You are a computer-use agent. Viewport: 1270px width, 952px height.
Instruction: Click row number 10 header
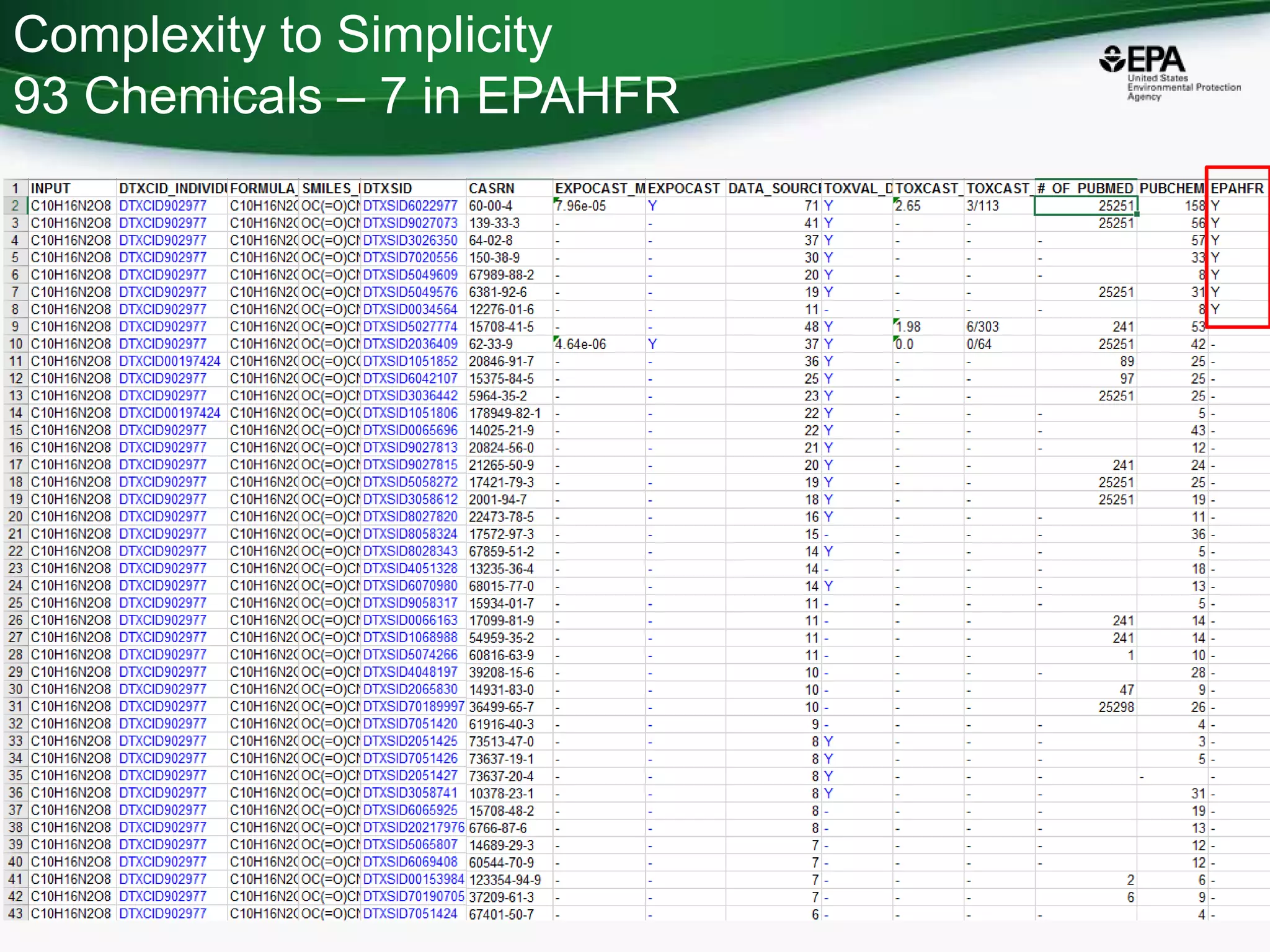(x=16, y=344)
